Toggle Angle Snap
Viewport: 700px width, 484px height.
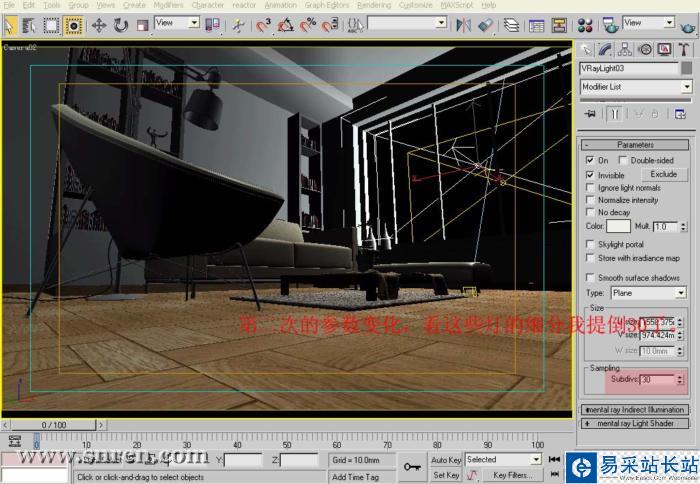[286, 25]
